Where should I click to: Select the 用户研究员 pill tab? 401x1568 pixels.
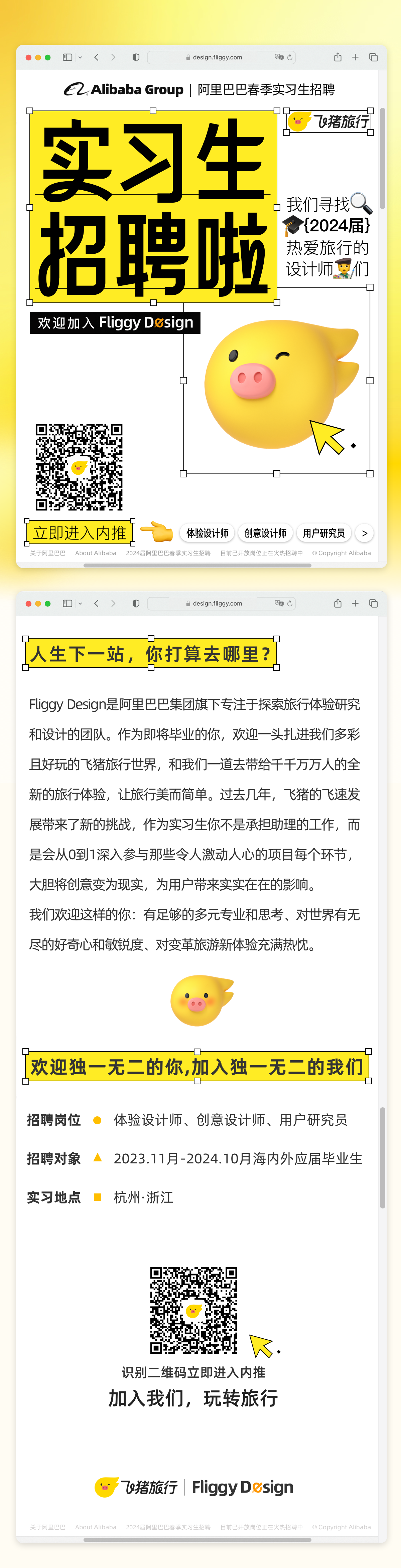pyautogui.click(x=323, y=533)
